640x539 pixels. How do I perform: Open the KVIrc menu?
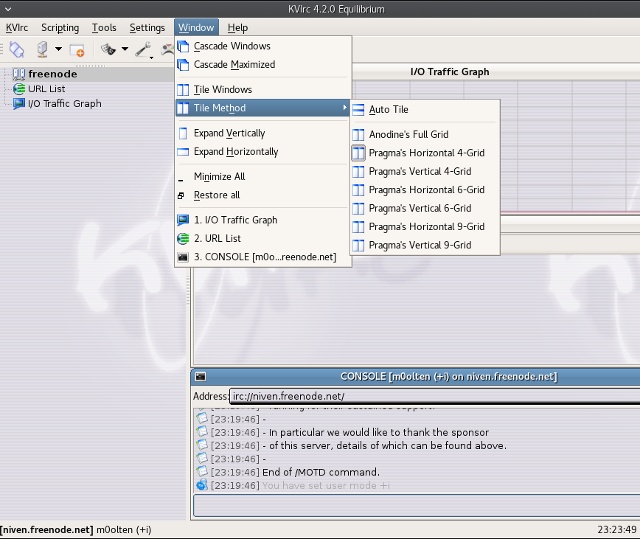pos(17,28)
